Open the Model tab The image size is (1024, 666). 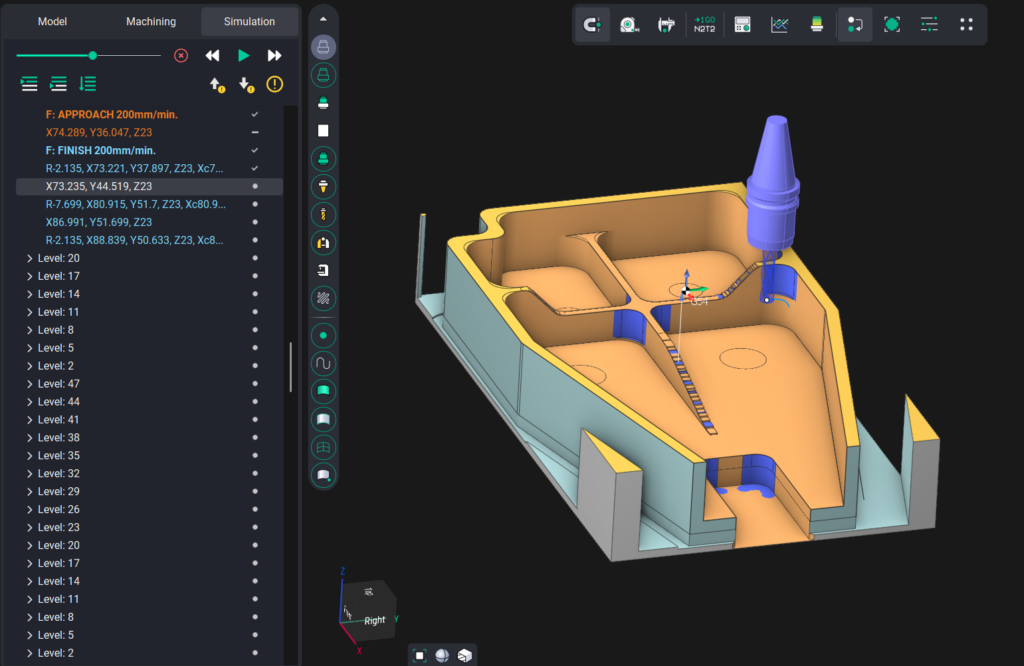coord(53,21)
